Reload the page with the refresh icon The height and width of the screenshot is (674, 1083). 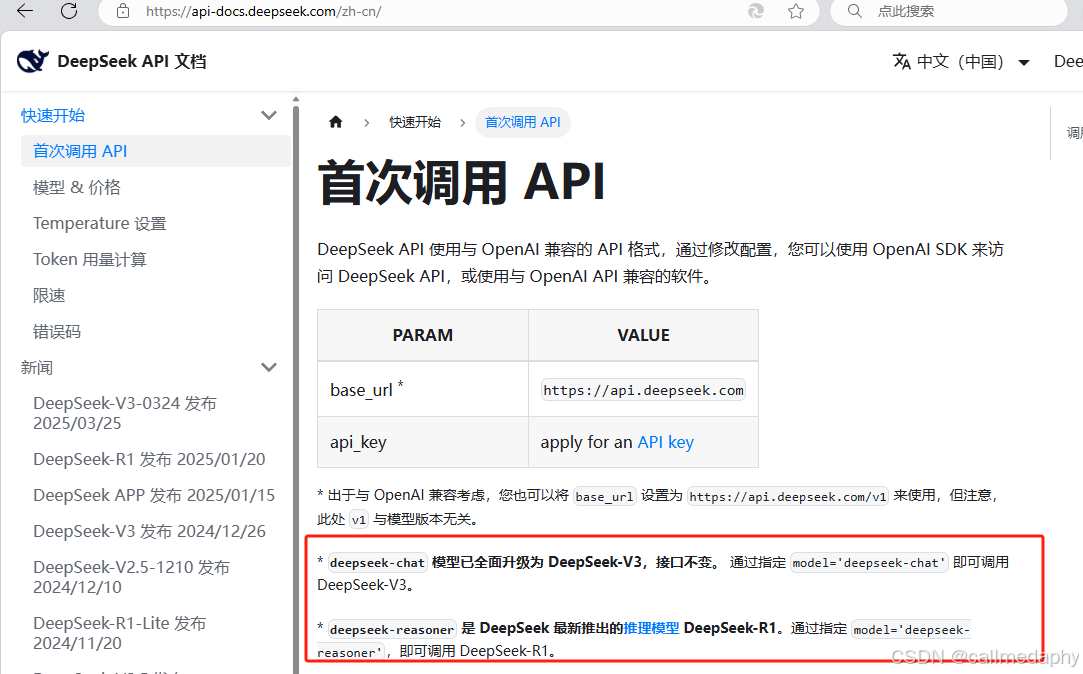[69, 10]
